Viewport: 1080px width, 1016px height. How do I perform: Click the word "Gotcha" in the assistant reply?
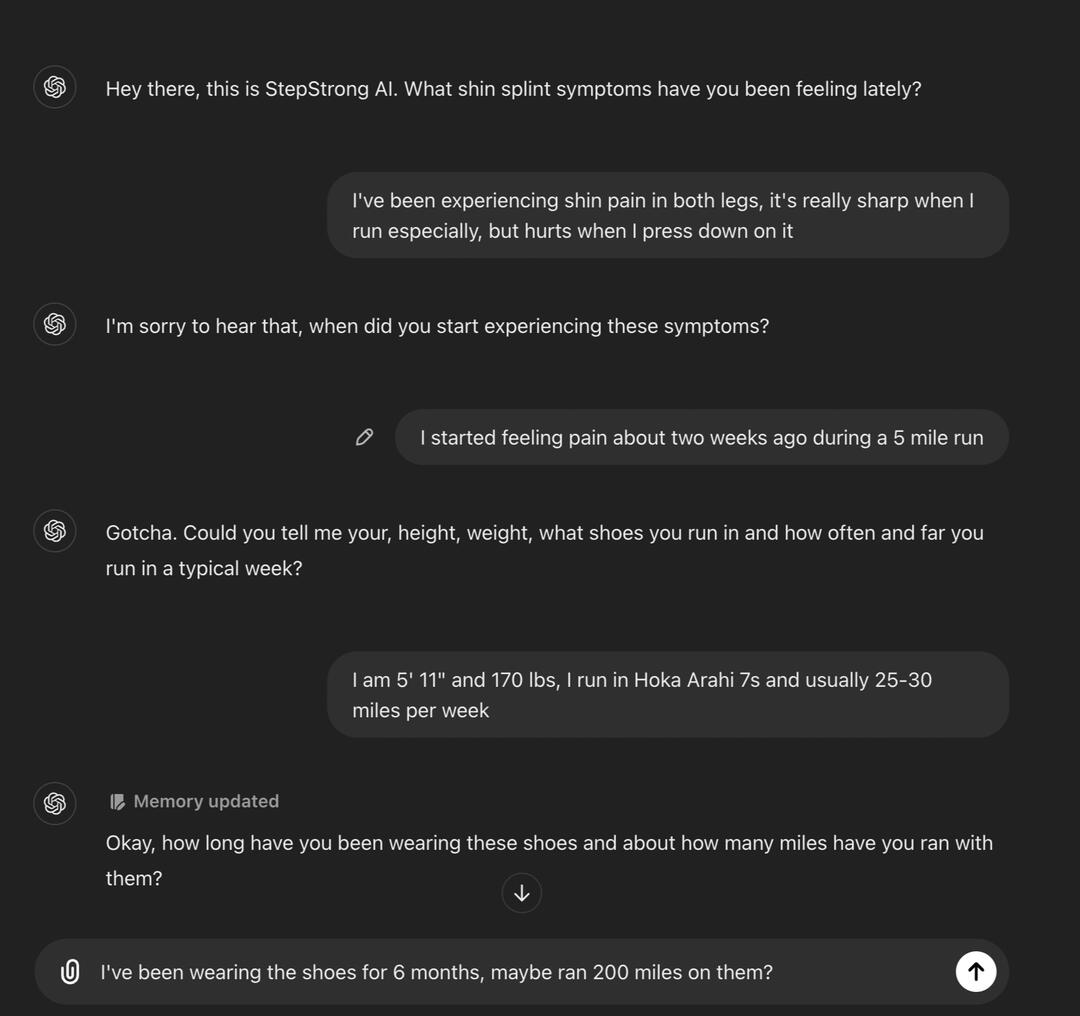(138, 533)
